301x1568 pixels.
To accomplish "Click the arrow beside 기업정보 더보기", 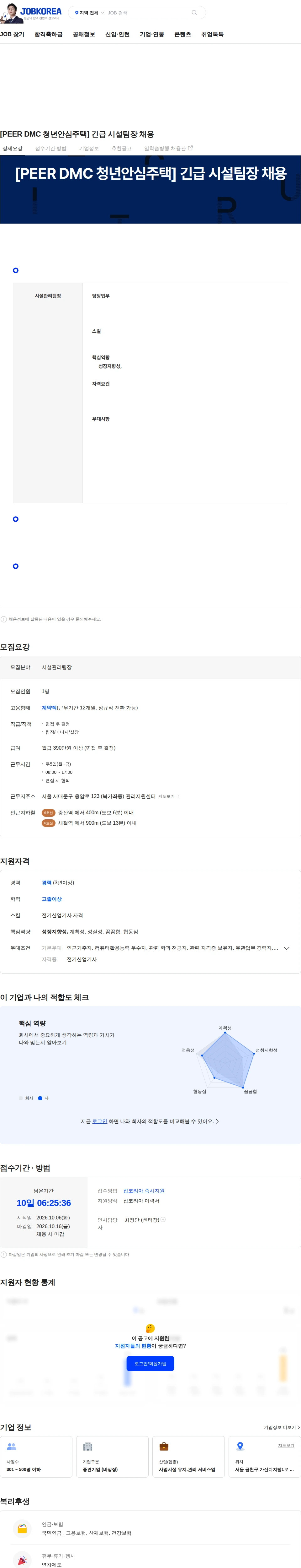I will point(298,1427).
